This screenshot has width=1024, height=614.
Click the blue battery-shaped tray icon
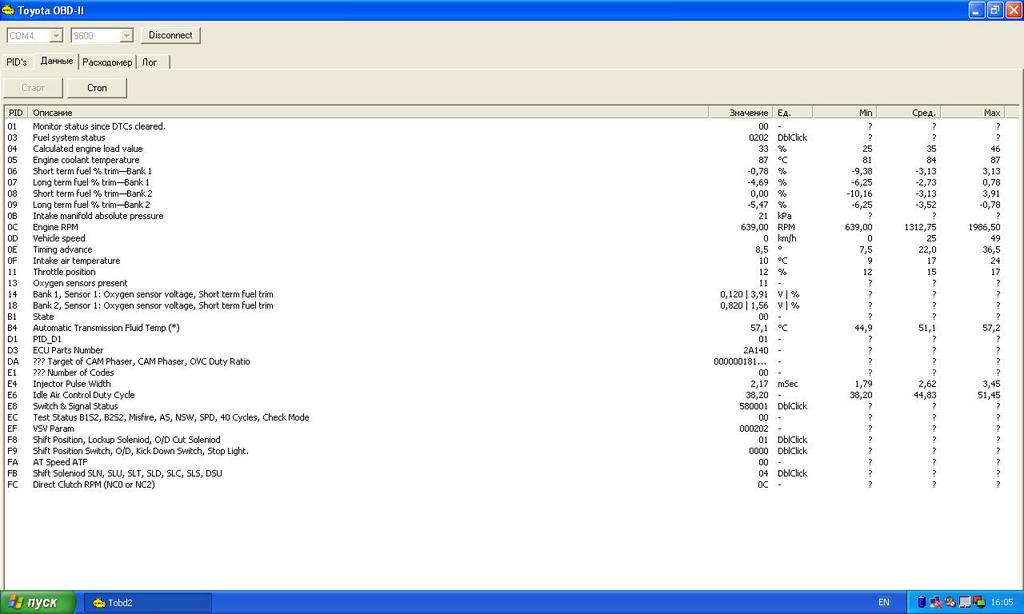point(921,602)
